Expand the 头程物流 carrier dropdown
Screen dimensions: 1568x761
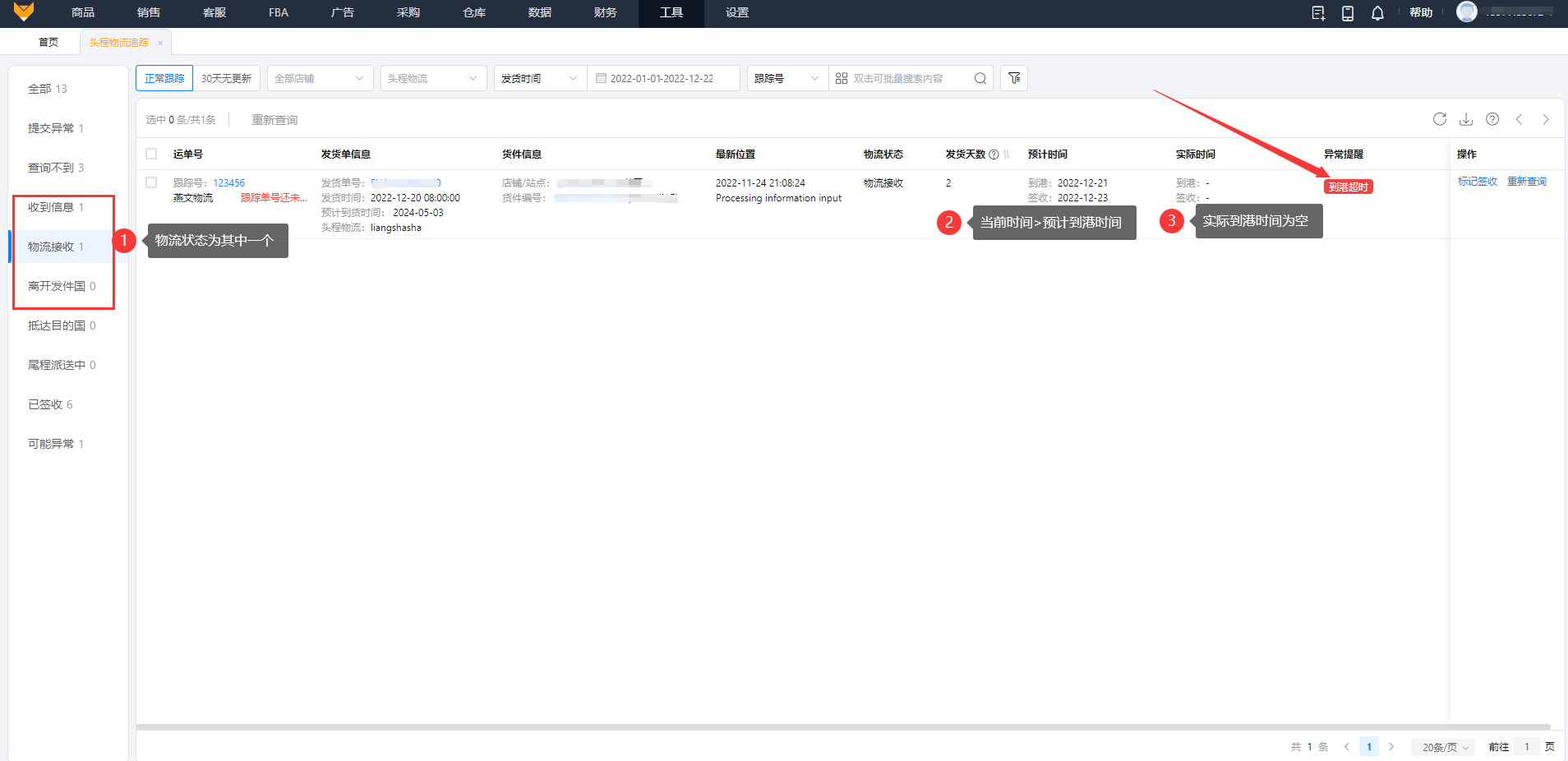(434, 78)
